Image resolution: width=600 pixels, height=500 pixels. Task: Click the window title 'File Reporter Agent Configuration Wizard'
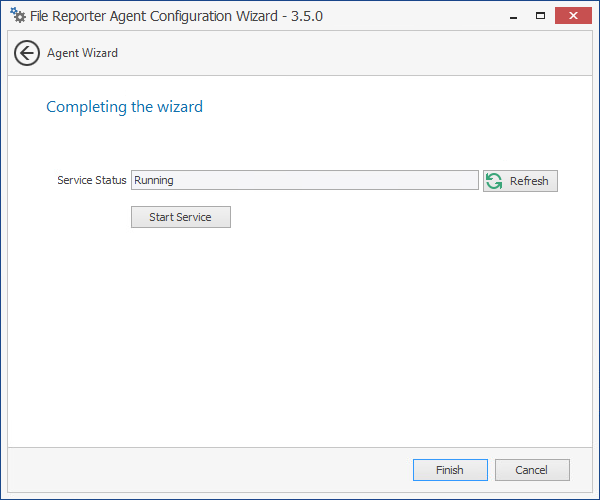click(x=154, y=16)
